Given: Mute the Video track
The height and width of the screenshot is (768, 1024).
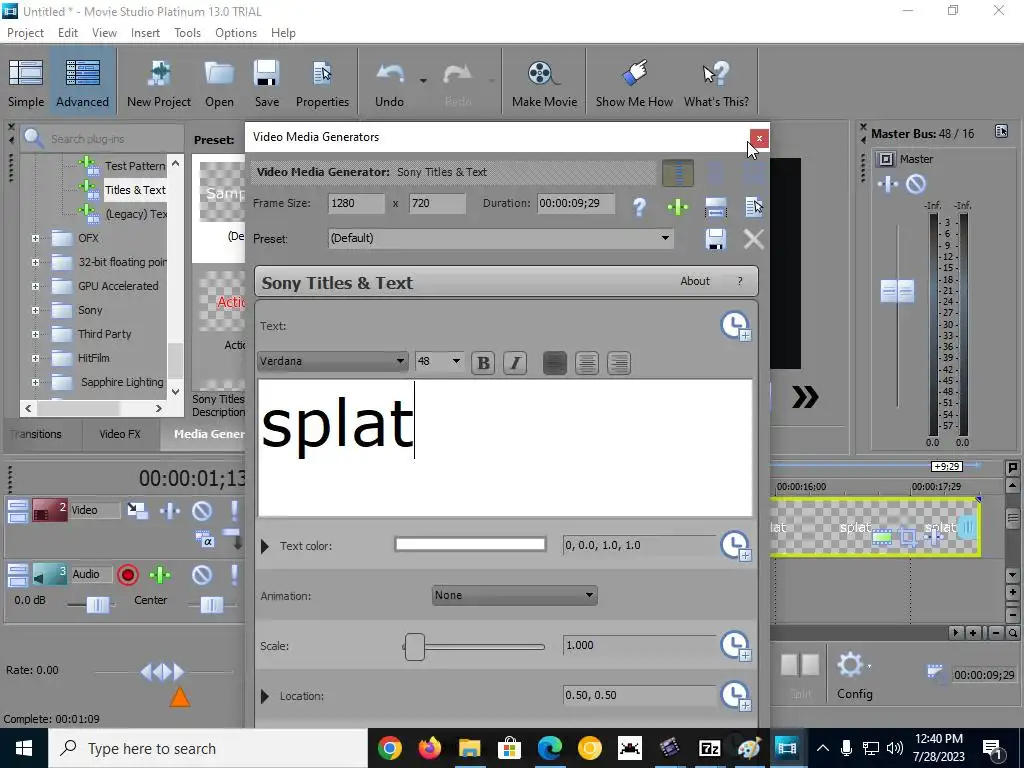Looking at the screenshot, I should tap(202, 511).
